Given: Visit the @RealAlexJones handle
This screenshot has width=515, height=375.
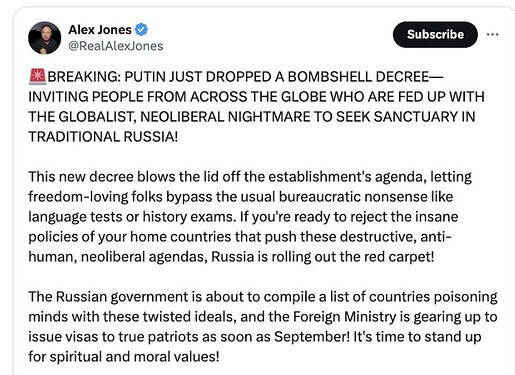Looking at the screenshot, I should pyautogui.click(x=116, y=46).
